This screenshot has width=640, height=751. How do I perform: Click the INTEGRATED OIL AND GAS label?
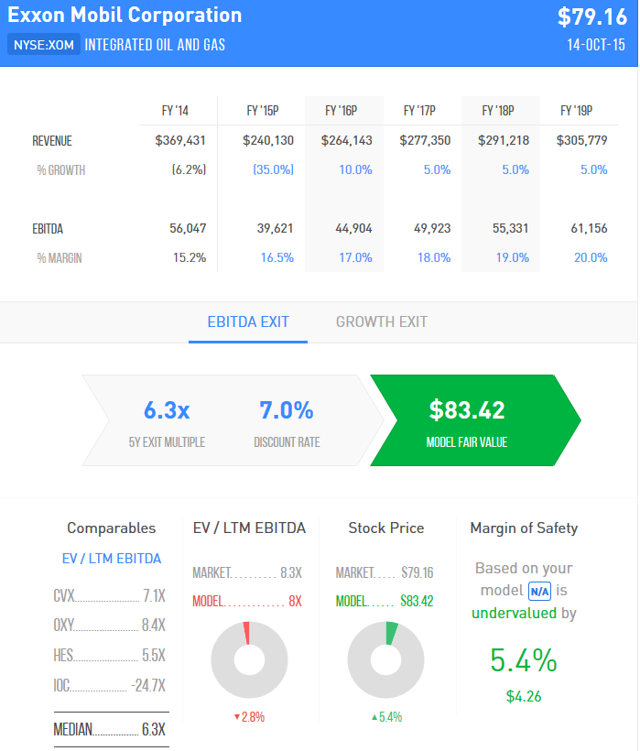tap(155, 45)
